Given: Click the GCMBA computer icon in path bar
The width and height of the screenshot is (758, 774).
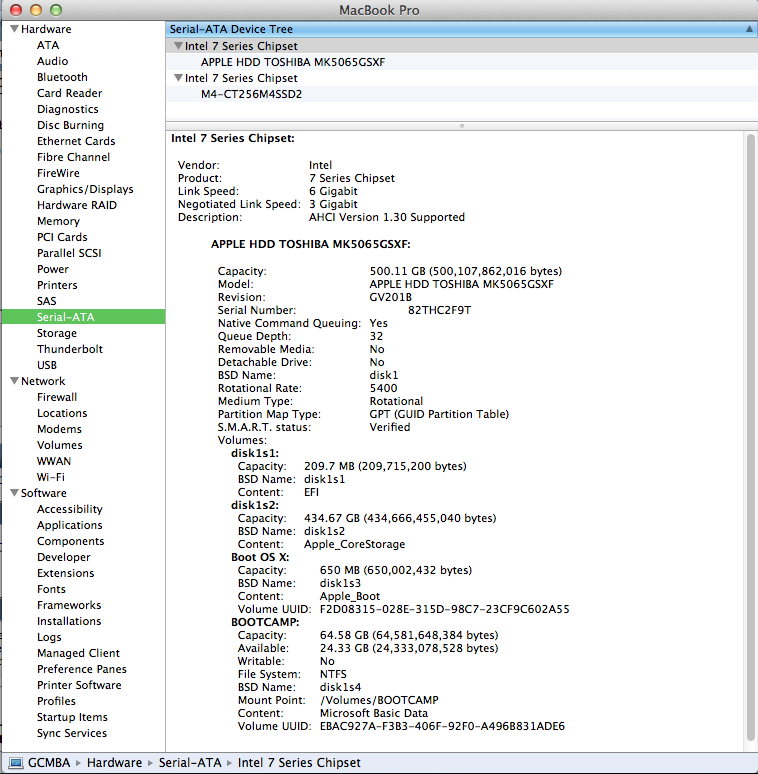Looking at the screenshot, I should coord(16,763).
